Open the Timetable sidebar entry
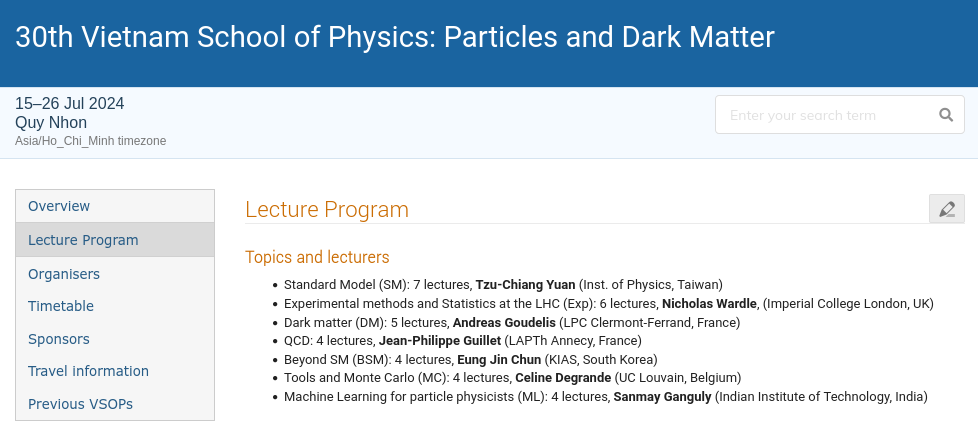Viewport: 978px width, 422px height. pyautogui.click(x=61, y=306)
